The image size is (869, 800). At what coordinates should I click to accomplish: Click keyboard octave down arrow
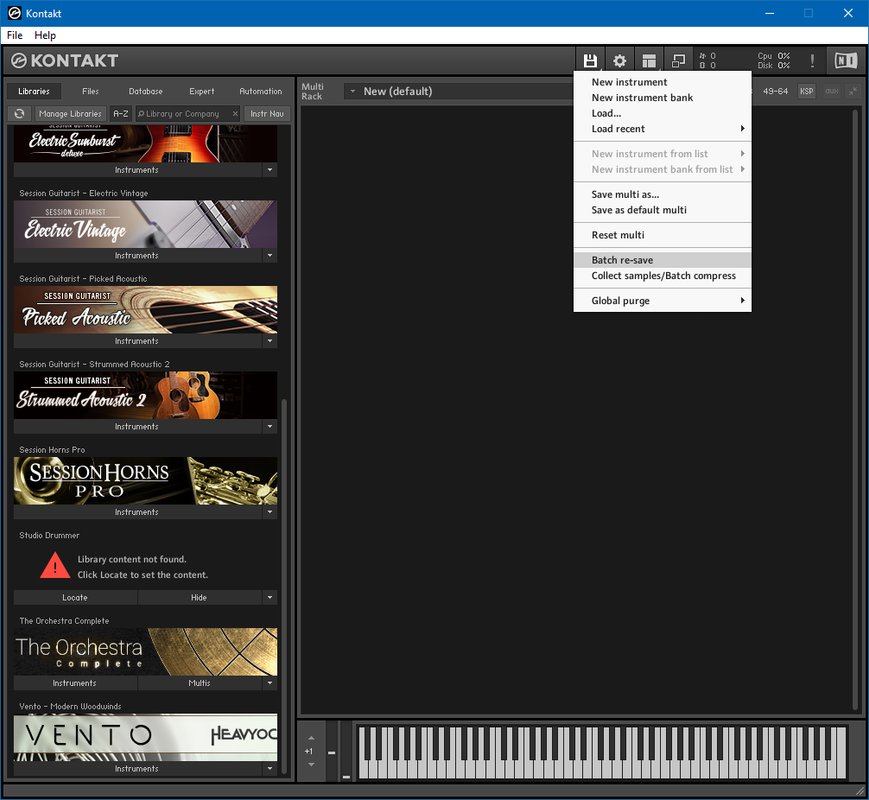[311, 765]
